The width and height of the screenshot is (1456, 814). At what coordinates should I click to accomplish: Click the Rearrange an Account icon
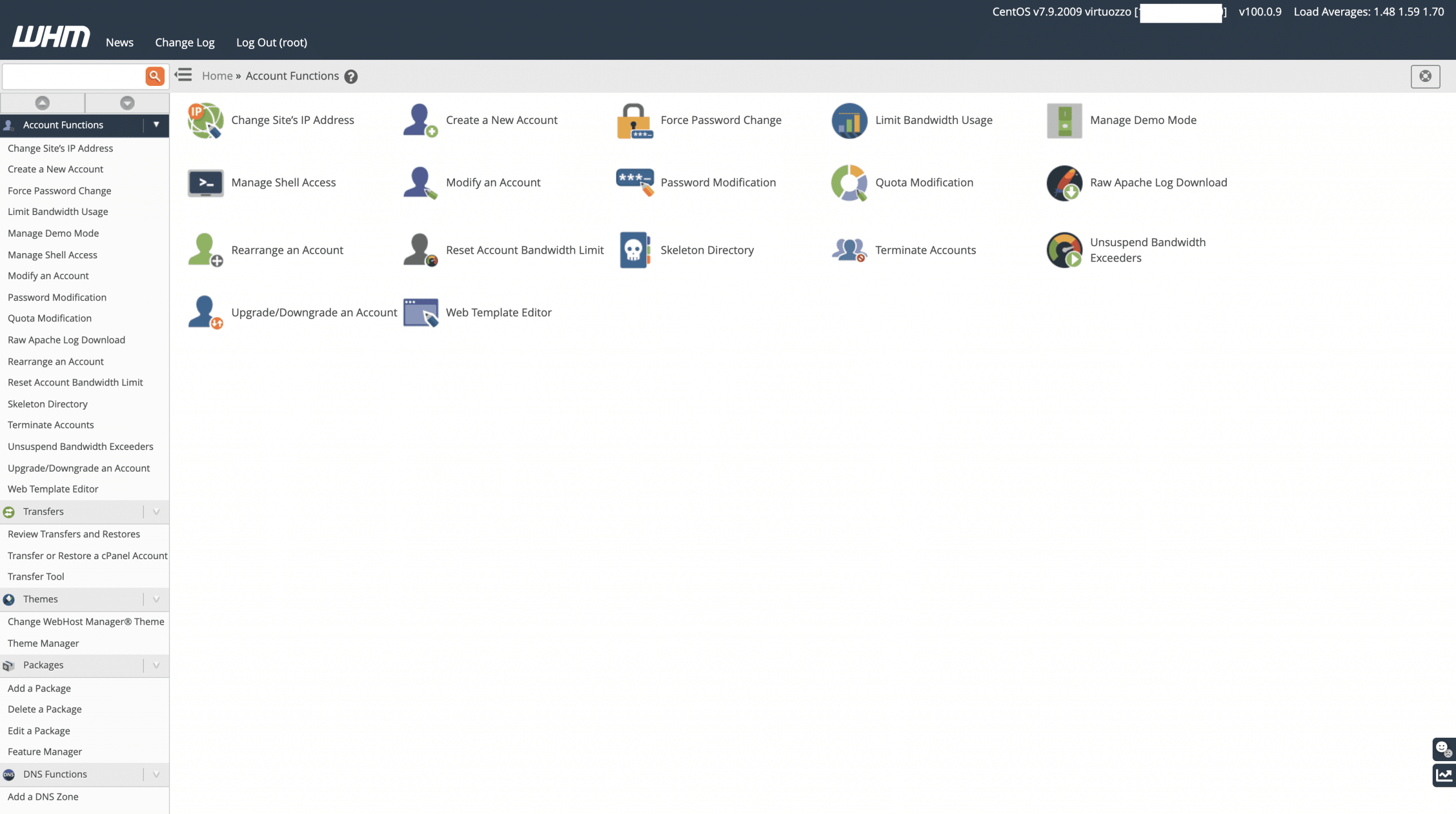205,250
